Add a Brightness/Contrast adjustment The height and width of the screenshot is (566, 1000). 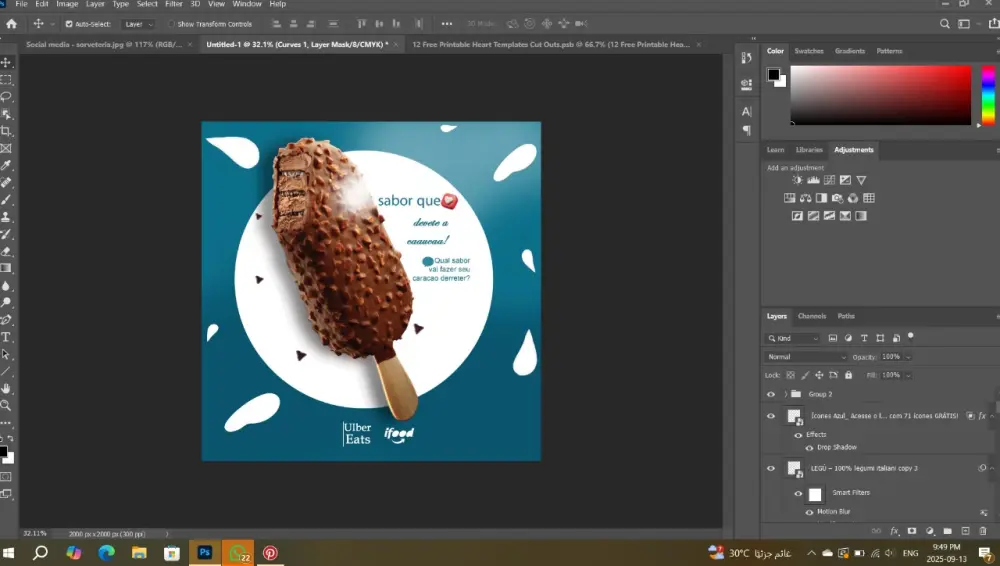click(x=797, y=180)
